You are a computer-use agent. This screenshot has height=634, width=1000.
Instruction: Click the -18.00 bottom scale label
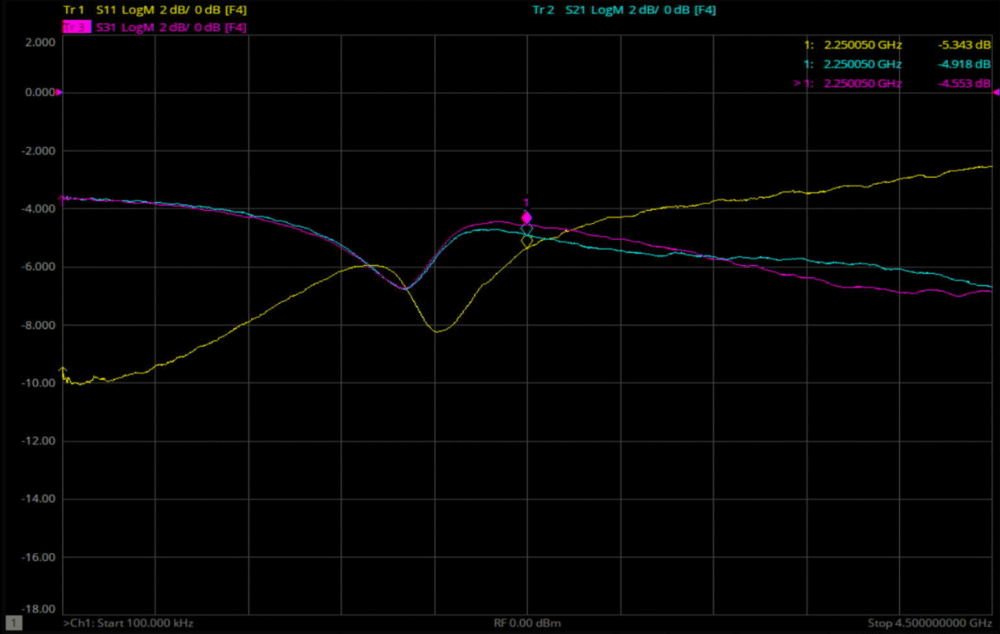coord(38,609)
